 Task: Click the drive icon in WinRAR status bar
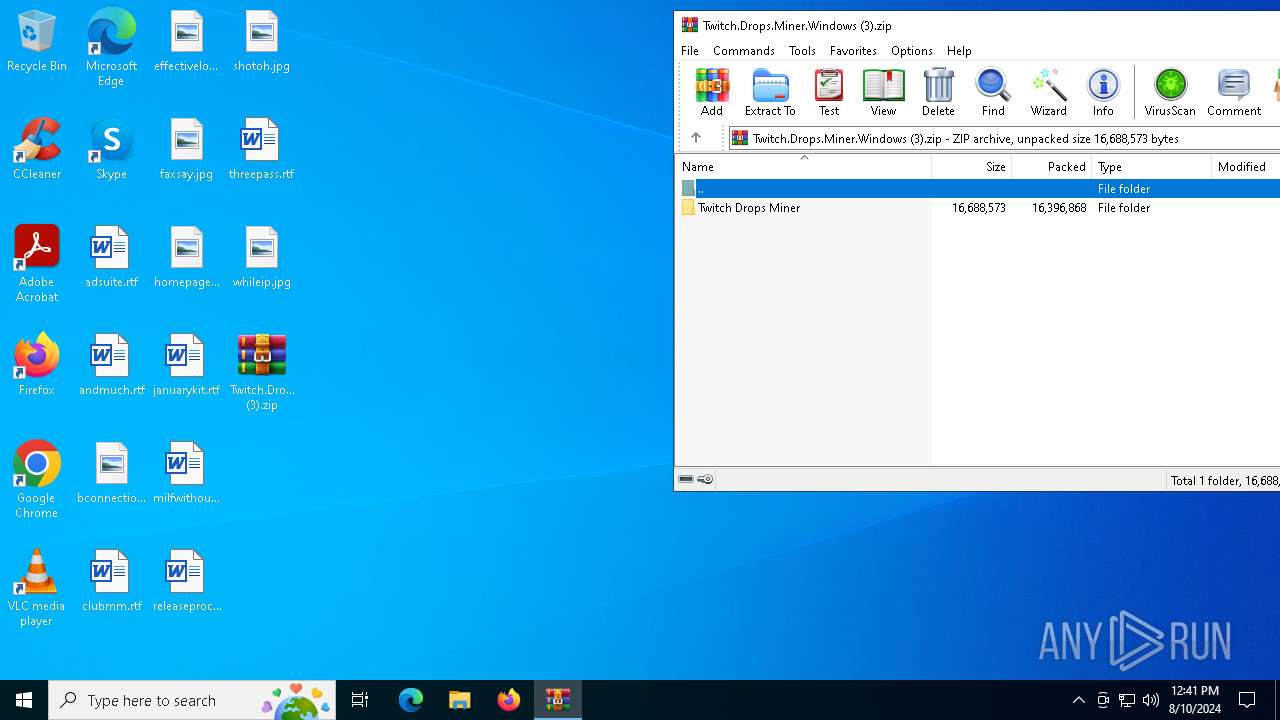686,479
